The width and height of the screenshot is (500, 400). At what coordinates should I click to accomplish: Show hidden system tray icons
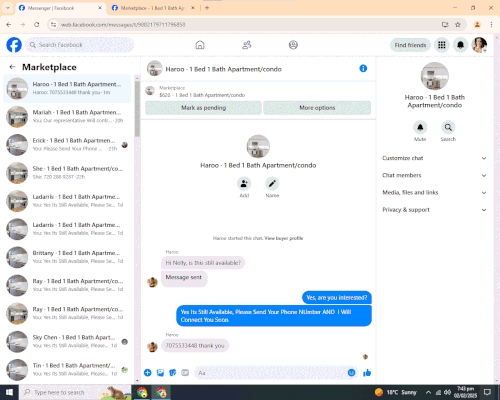[428, 392]
